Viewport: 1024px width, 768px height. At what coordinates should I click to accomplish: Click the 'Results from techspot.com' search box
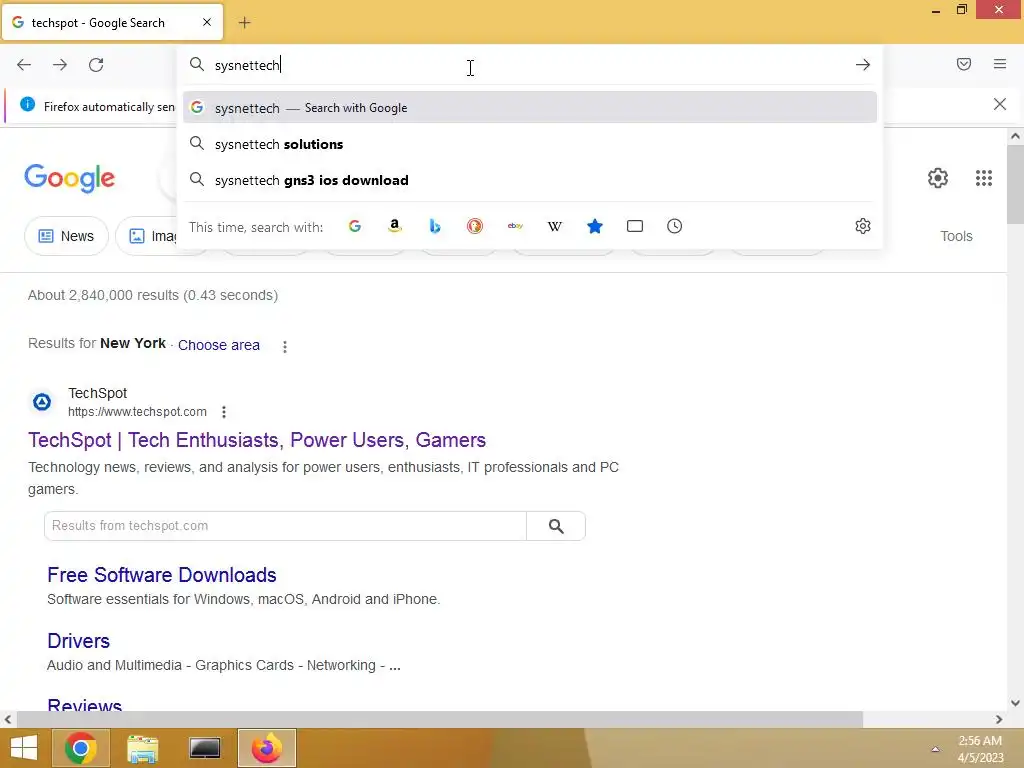point(285,526)
